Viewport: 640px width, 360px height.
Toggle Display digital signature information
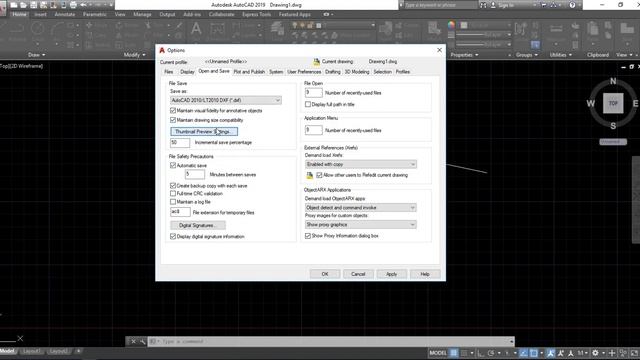coord(173,236)
